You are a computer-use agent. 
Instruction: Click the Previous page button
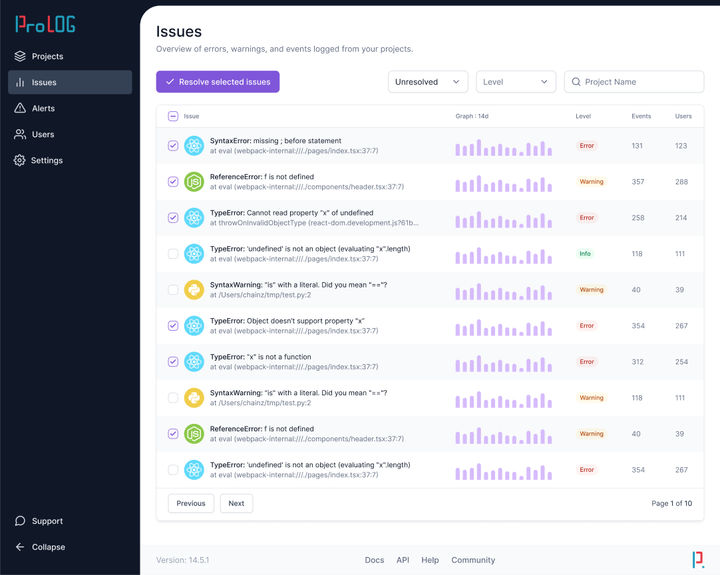(x=191, y=503)
